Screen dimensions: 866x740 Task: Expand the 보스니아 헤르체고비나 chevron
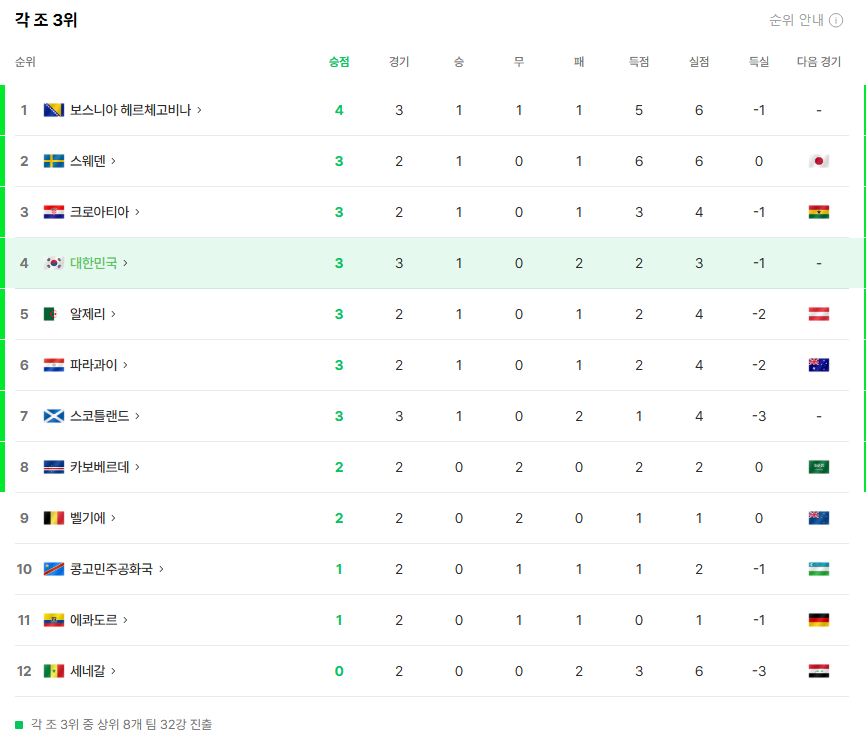tap(199, 110)
